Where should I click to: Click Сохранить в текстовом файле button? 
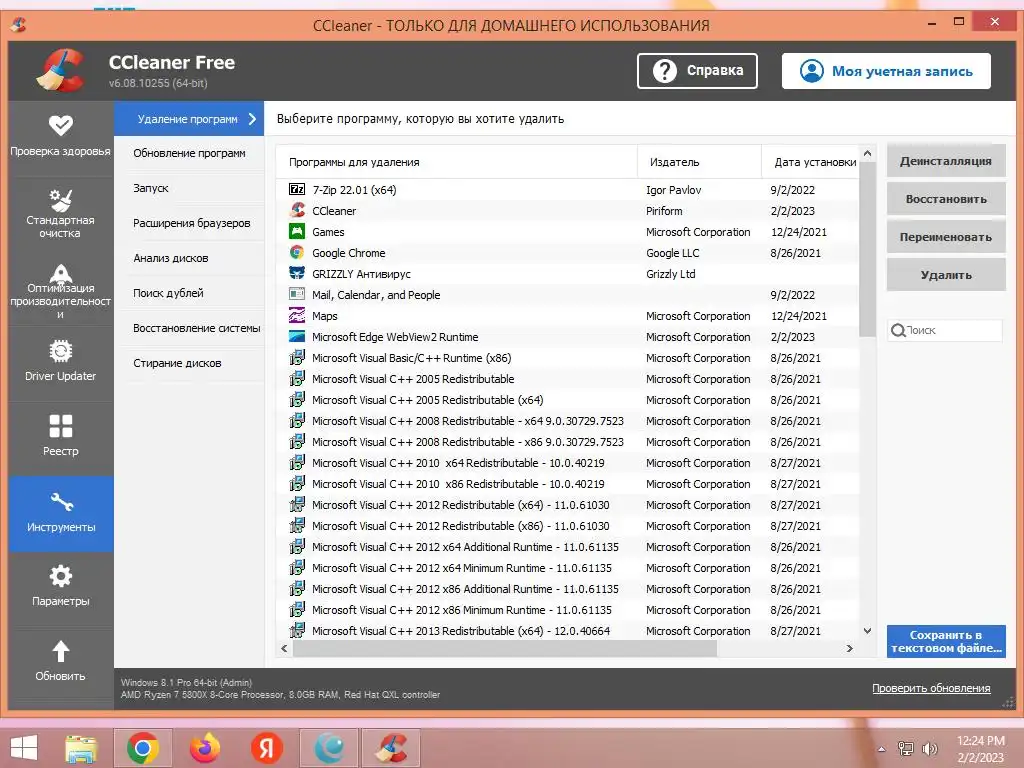946,641
